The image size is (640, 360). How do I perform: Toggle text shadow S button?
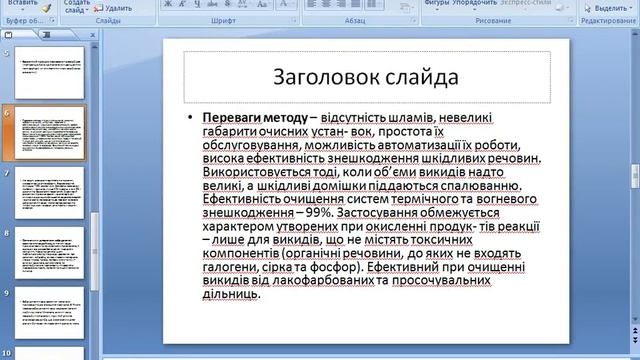tap(228, 4)
